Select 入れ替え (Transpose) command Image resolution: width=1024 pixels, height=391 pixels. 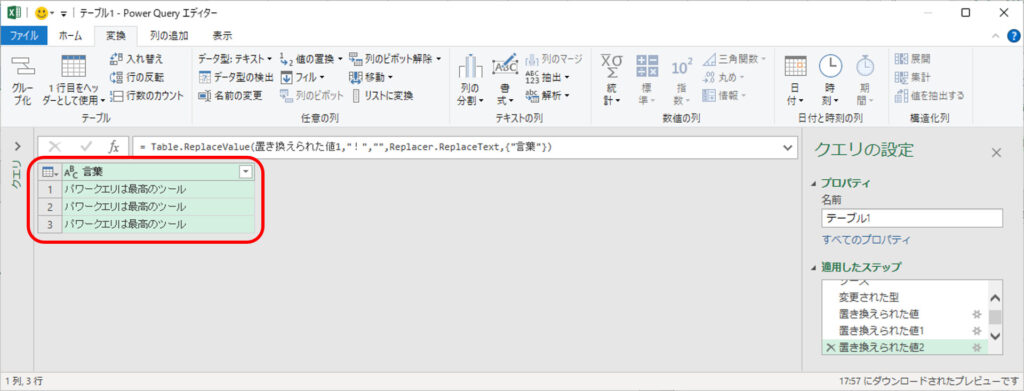(x=136, y=59)
